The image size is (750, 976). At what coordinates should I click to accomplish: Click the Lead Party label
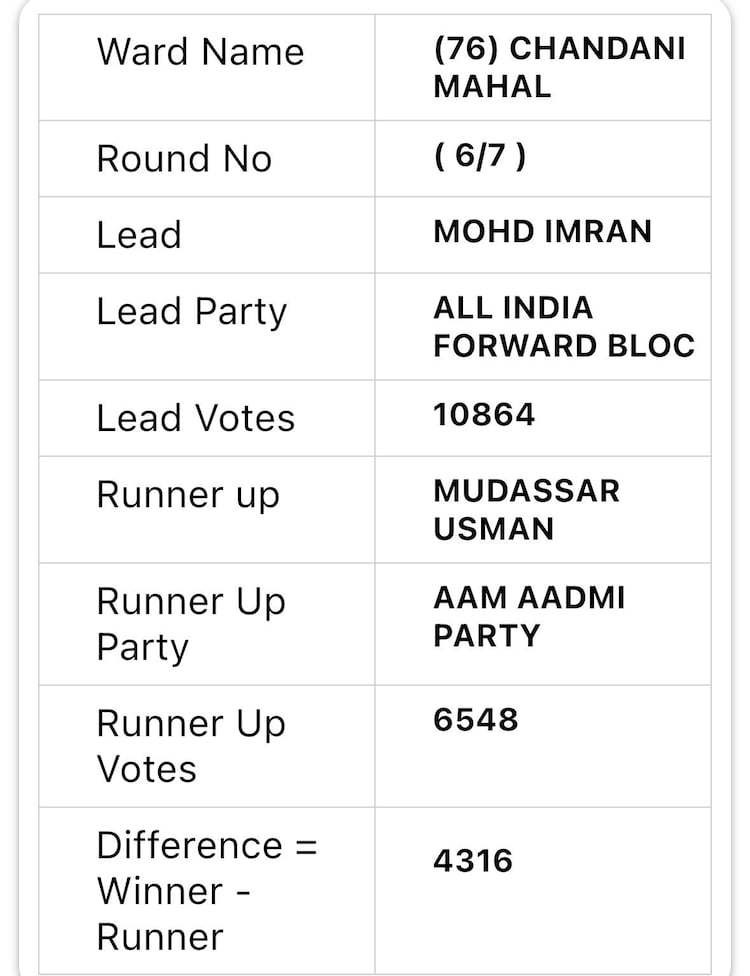tap(191, 311)
